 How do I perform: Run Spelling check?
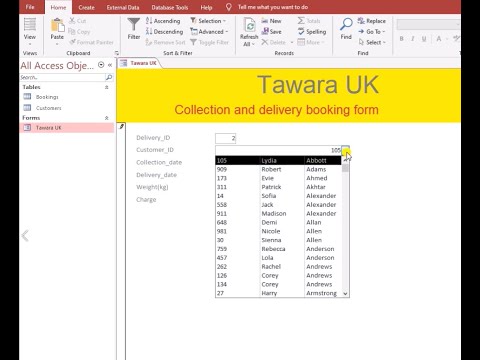coord(312,32)
